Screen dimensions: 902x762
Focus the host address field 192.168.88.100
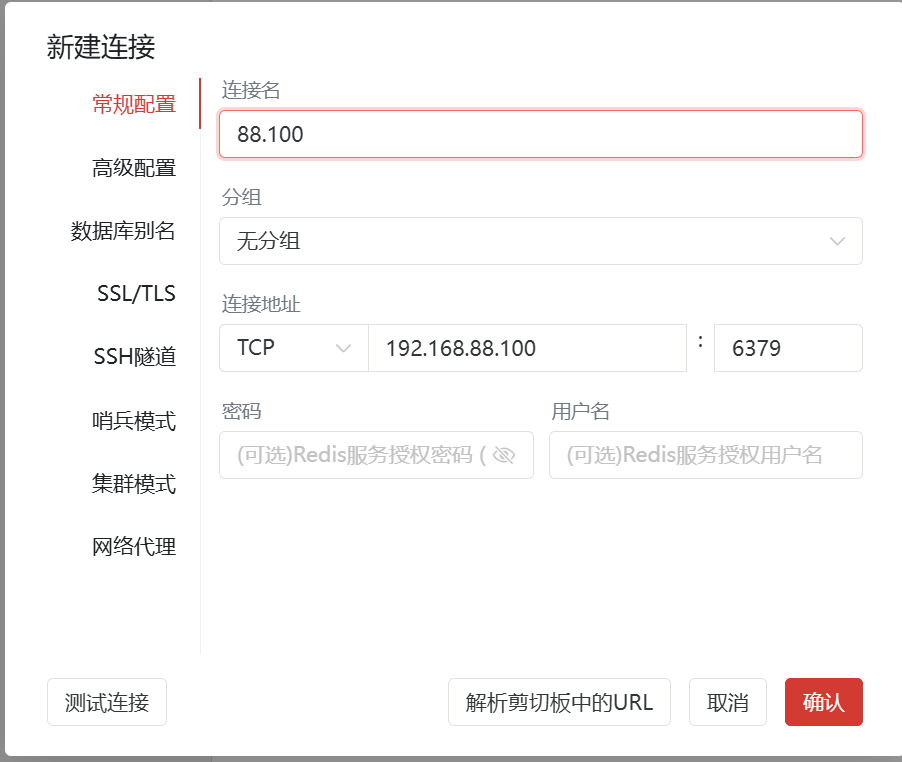pos(528,348)
